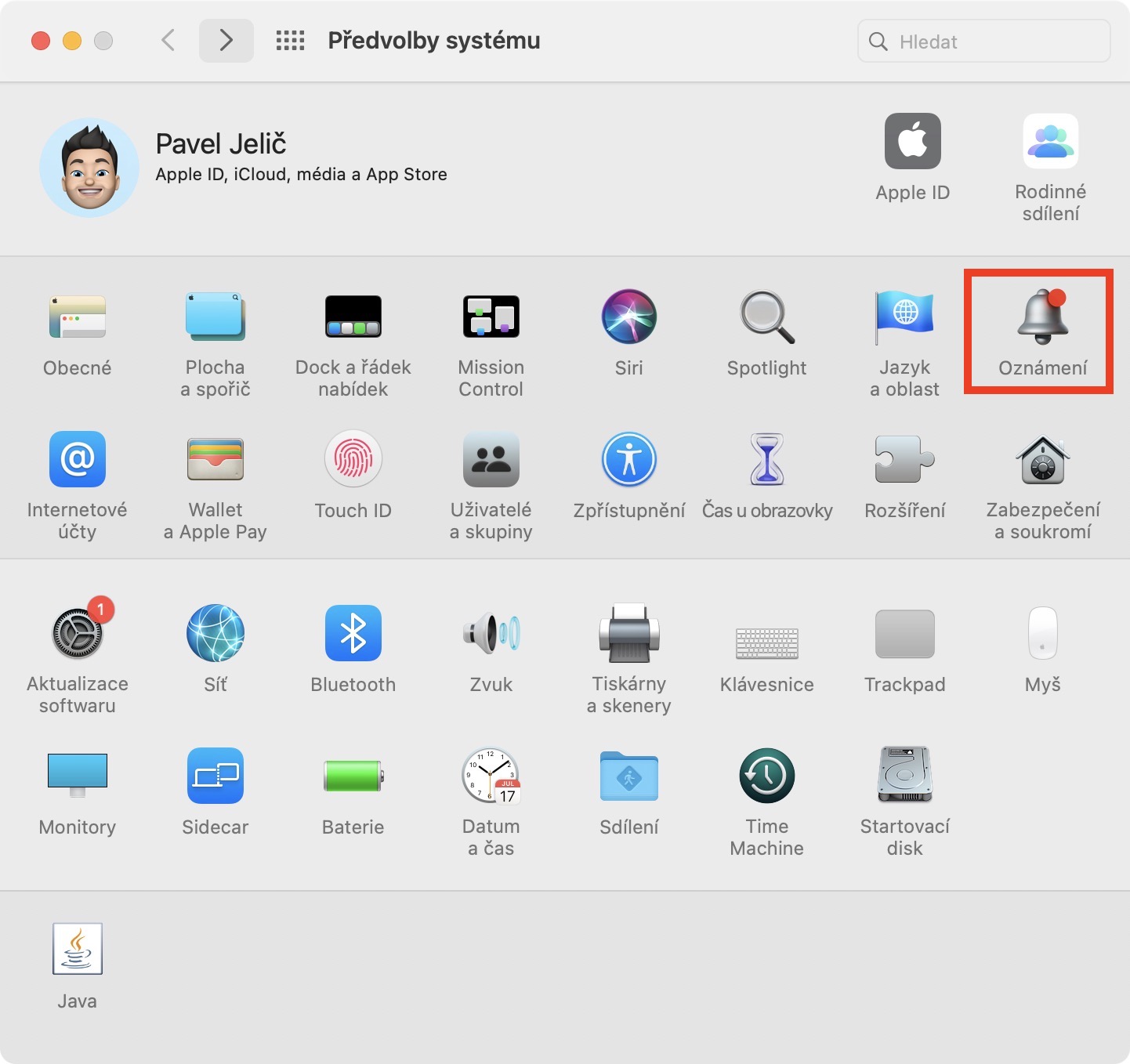The height and width of the screenshot is (1064, 1130).
Task: Open Wallet a Apple Pay settings
Action: click(215, 459)
